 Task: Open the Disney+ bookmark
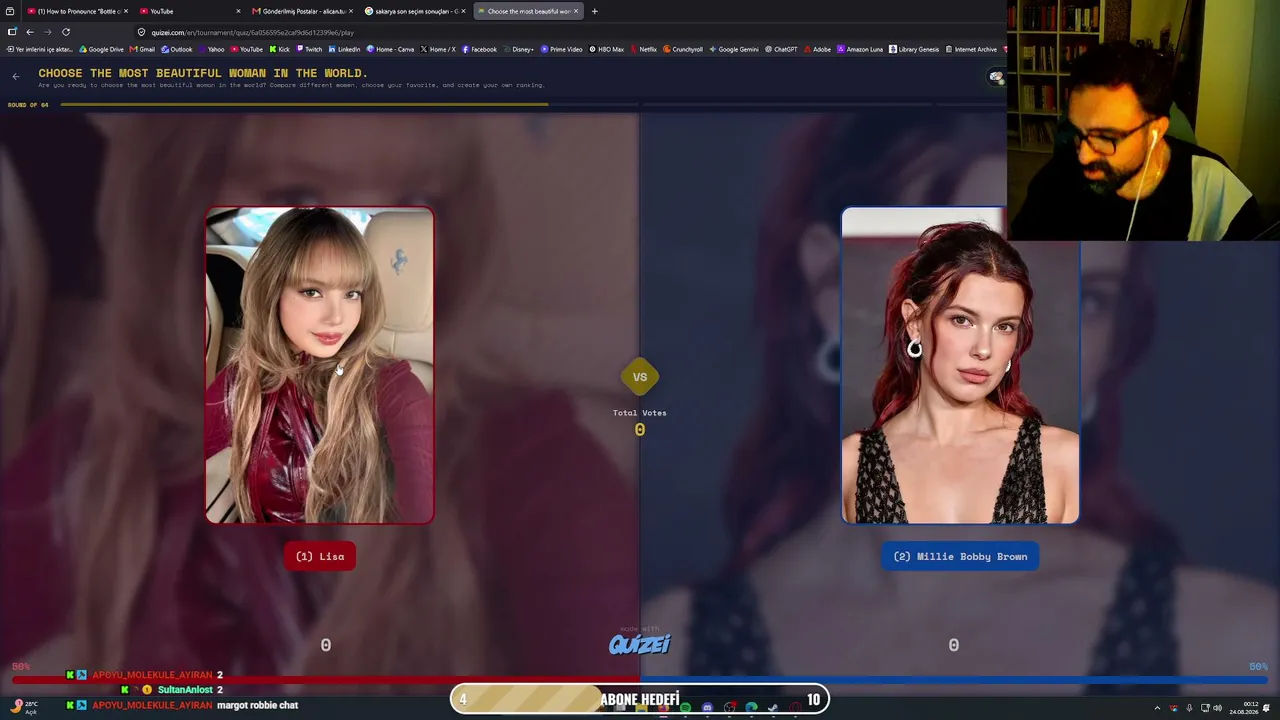coord(519,49)
